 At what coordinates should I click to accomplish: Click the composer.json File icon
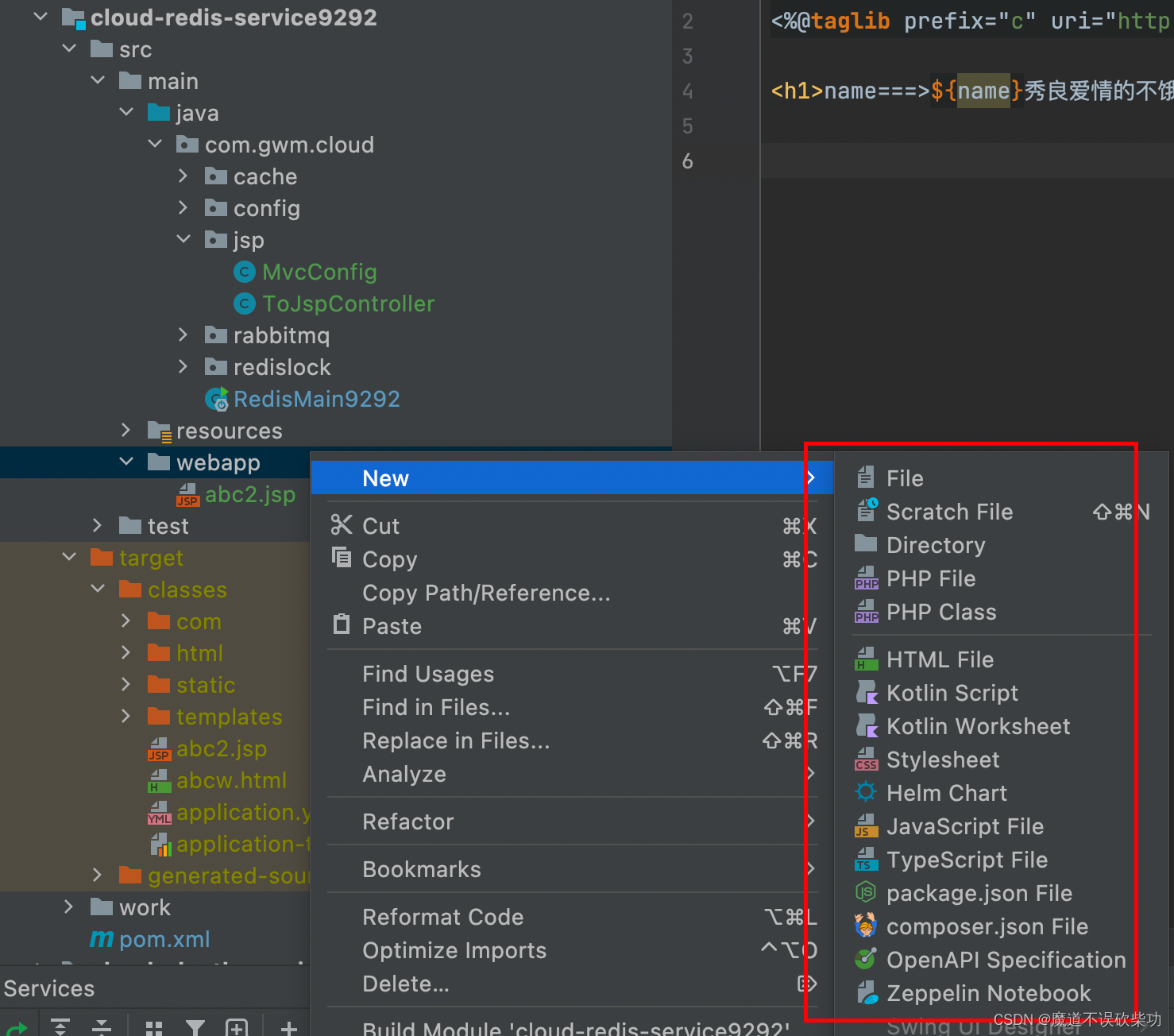point(866,926)
